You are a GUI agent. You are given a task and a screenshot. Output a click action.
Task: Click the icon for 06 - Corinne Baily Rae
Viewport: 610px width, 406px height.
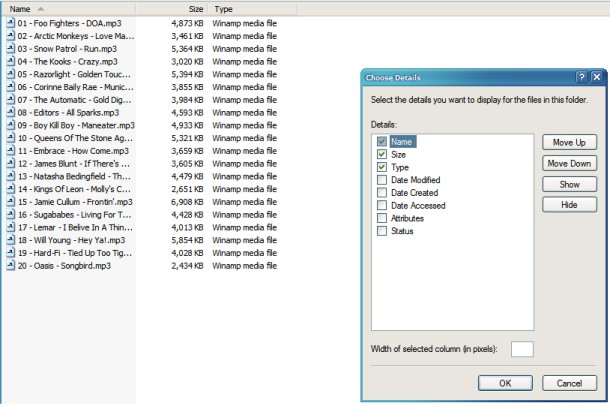click(x=11, y=87)
